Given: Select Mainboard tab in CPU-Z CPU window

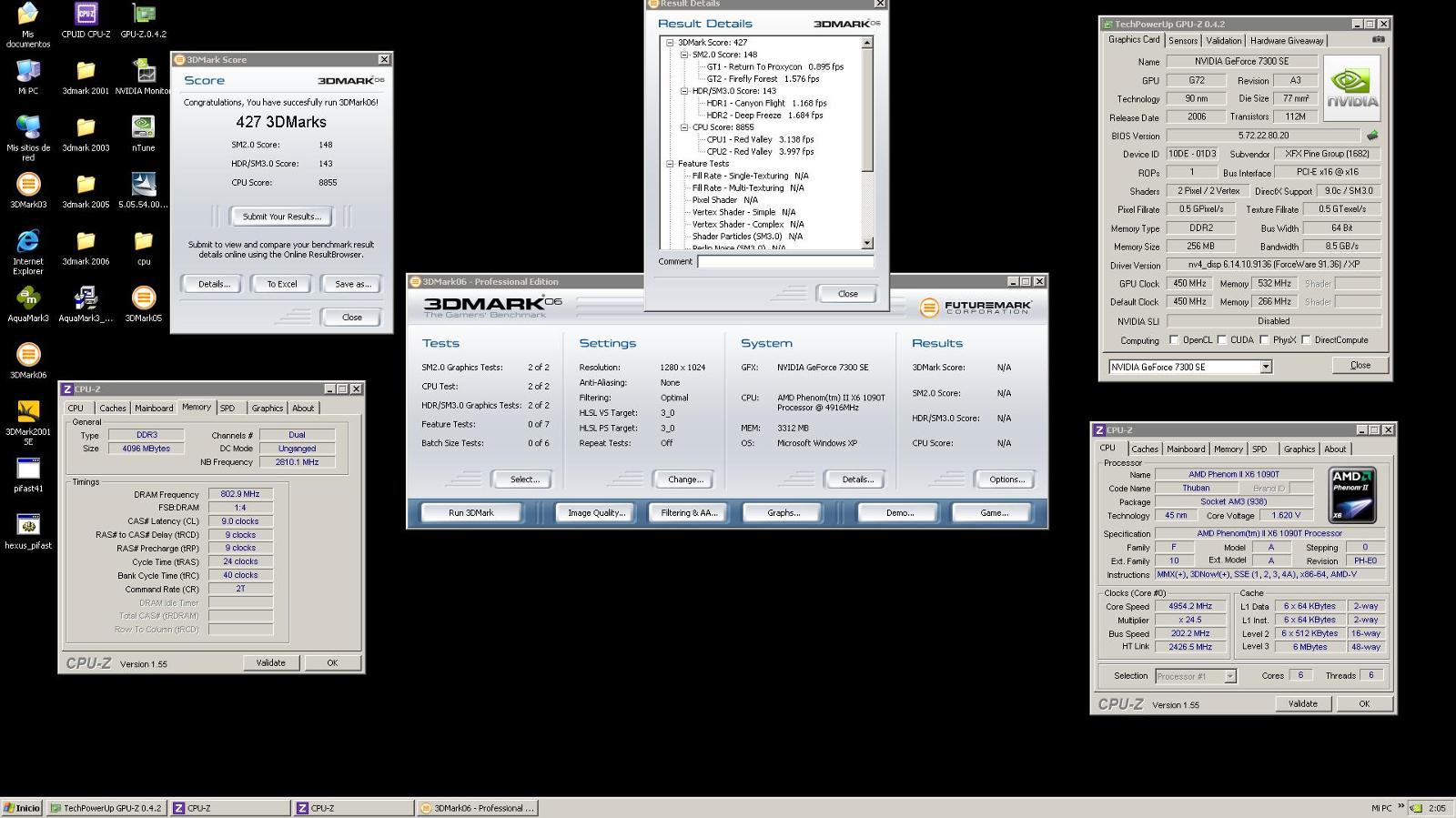Looking at the screenshot, I should (x=1186, y=449).
